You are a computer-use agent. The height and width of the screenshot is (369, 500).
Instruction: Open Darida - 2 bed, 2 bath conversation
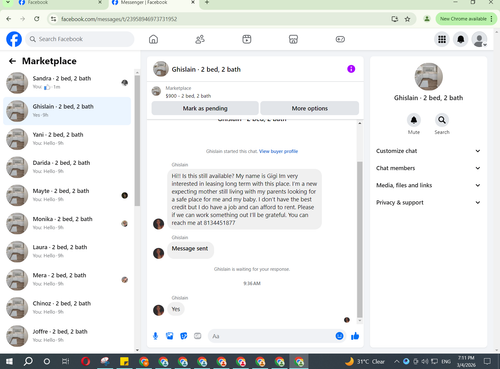[67, 167]
